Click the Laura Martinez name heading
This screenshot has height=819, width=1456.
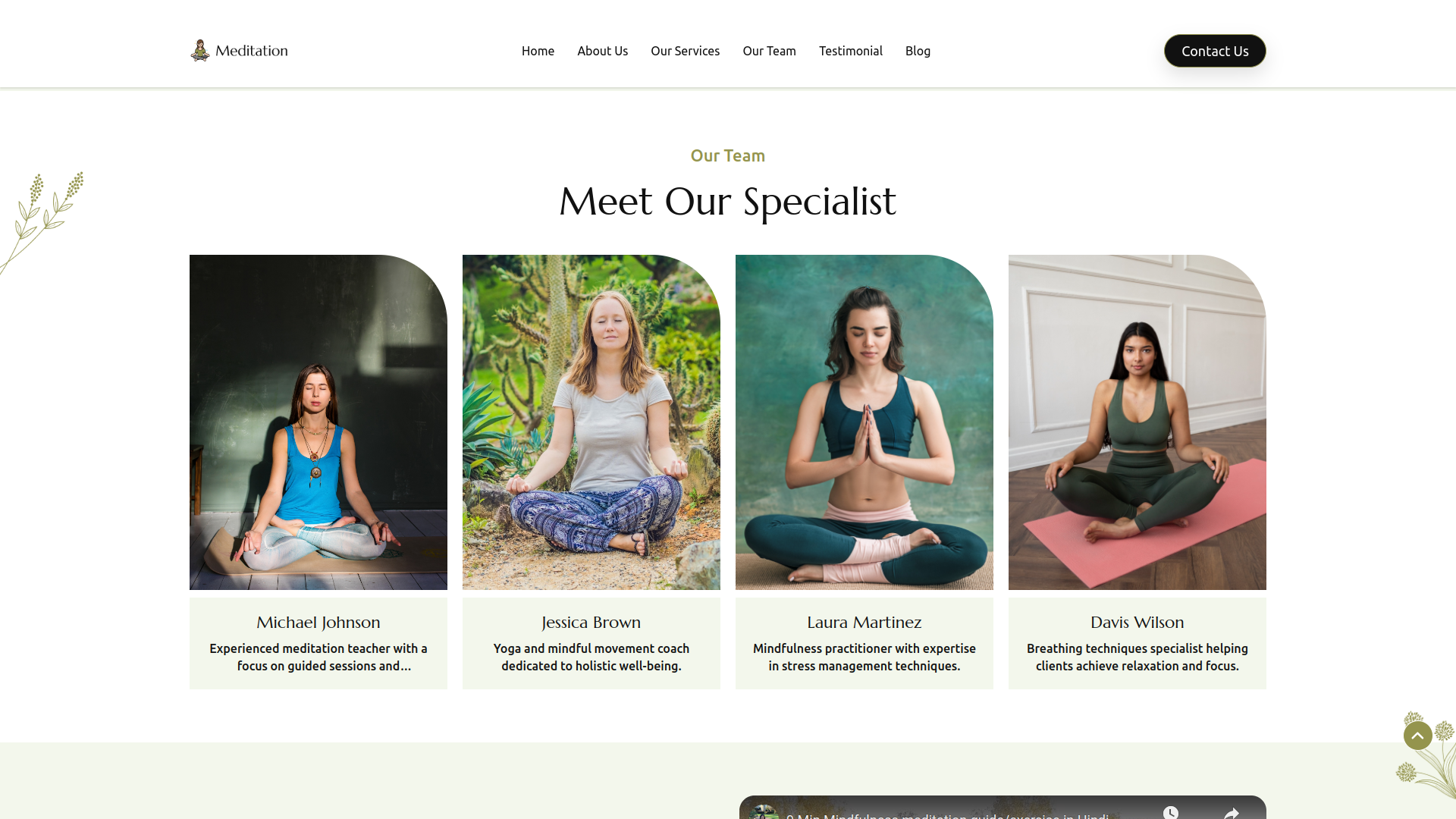click(864, 623)
